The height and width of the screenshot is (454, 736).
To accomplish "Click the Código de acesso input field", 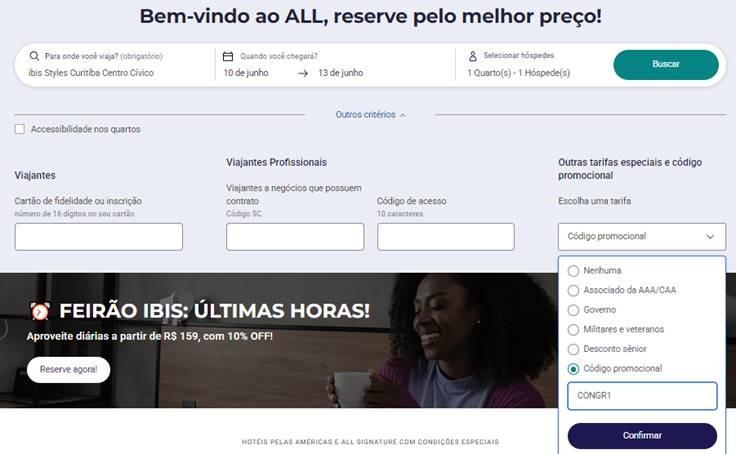I will (445, 237).
